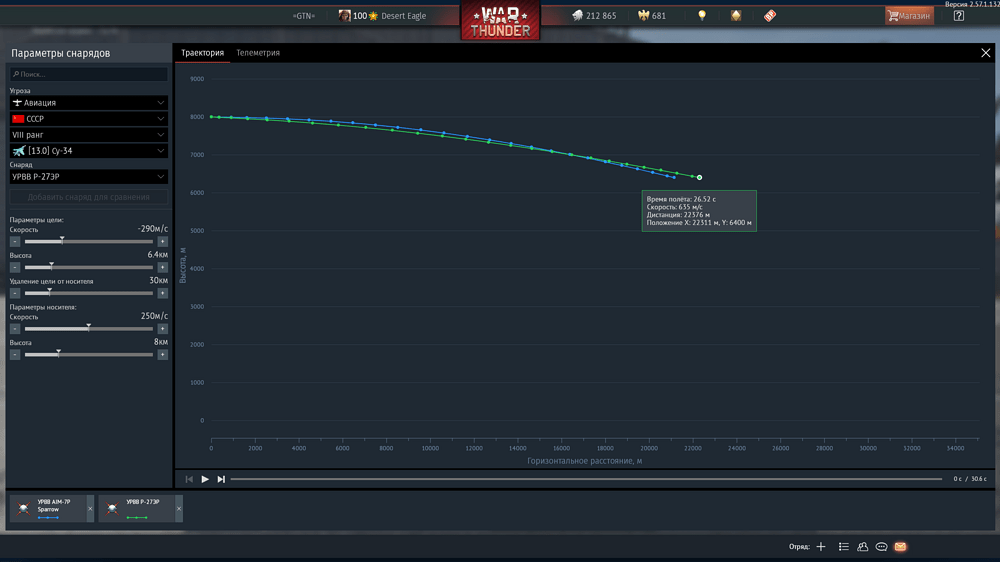This screenshot has width=1000, height=562.
Task: Open the [13.0] Су-34 aircraft dropdown
Action: [x=89, y=151]
